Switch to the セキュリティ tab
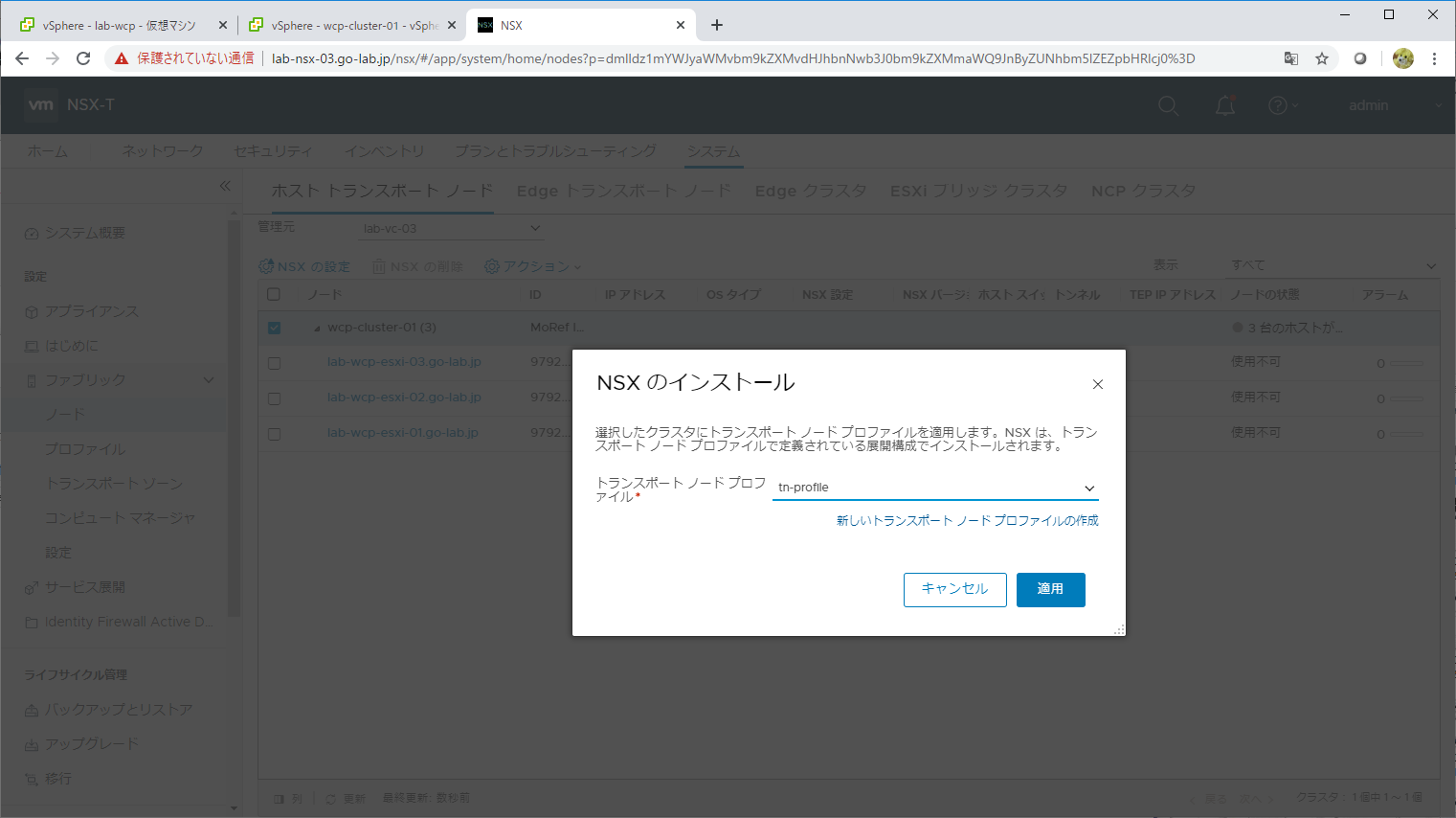Screen dimensions: 1456x818 click(x=273, y=151)
